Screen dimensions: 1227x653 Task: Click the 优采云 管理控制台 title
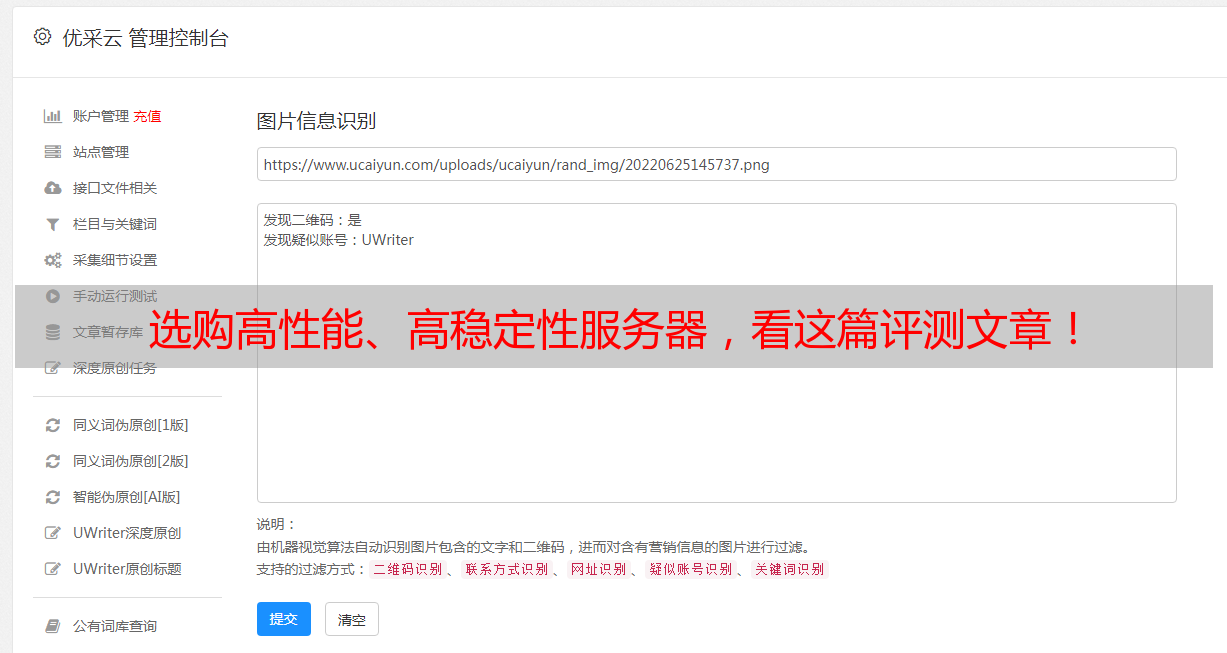145,38
